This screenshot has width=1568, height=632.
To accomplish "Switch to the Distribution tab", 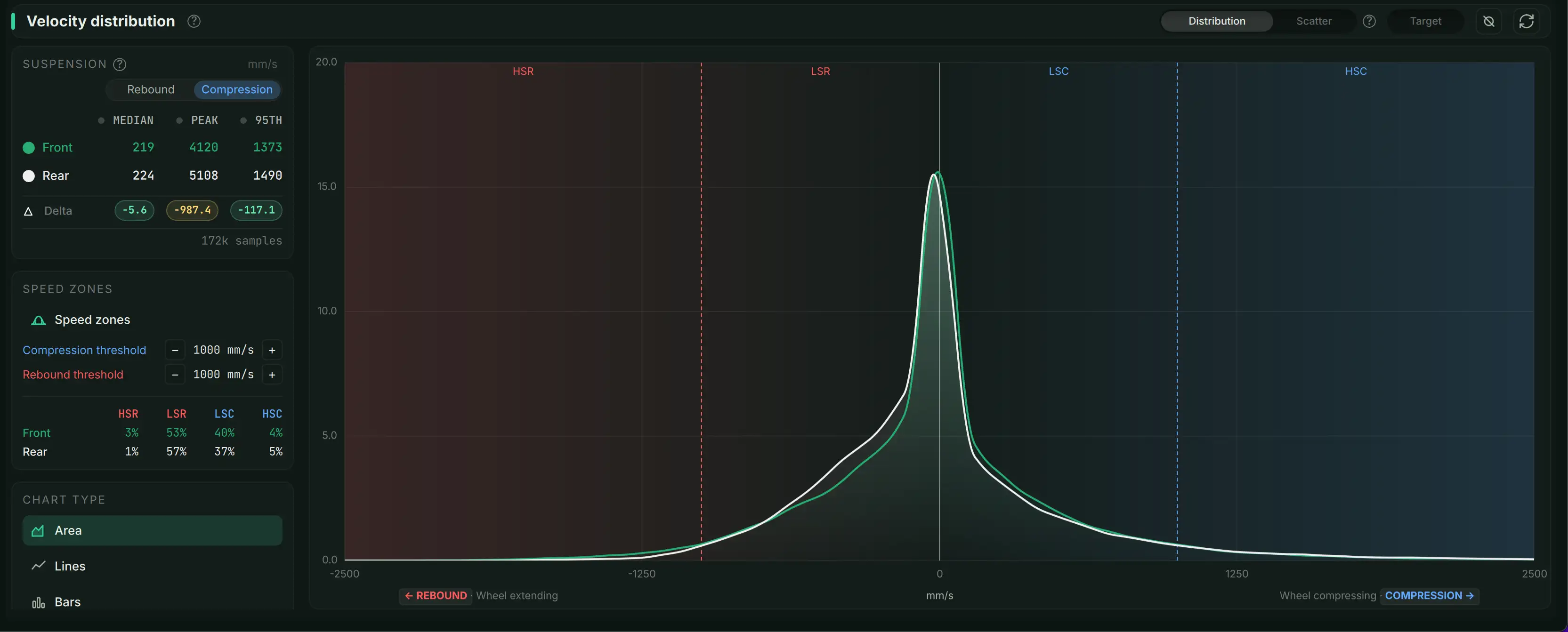I will click(x=1216, y=21).
